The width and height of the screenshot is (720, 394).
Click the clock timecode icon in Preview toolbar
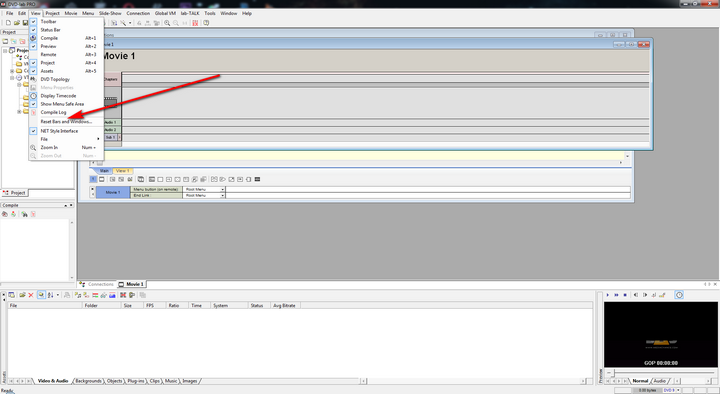679,295
